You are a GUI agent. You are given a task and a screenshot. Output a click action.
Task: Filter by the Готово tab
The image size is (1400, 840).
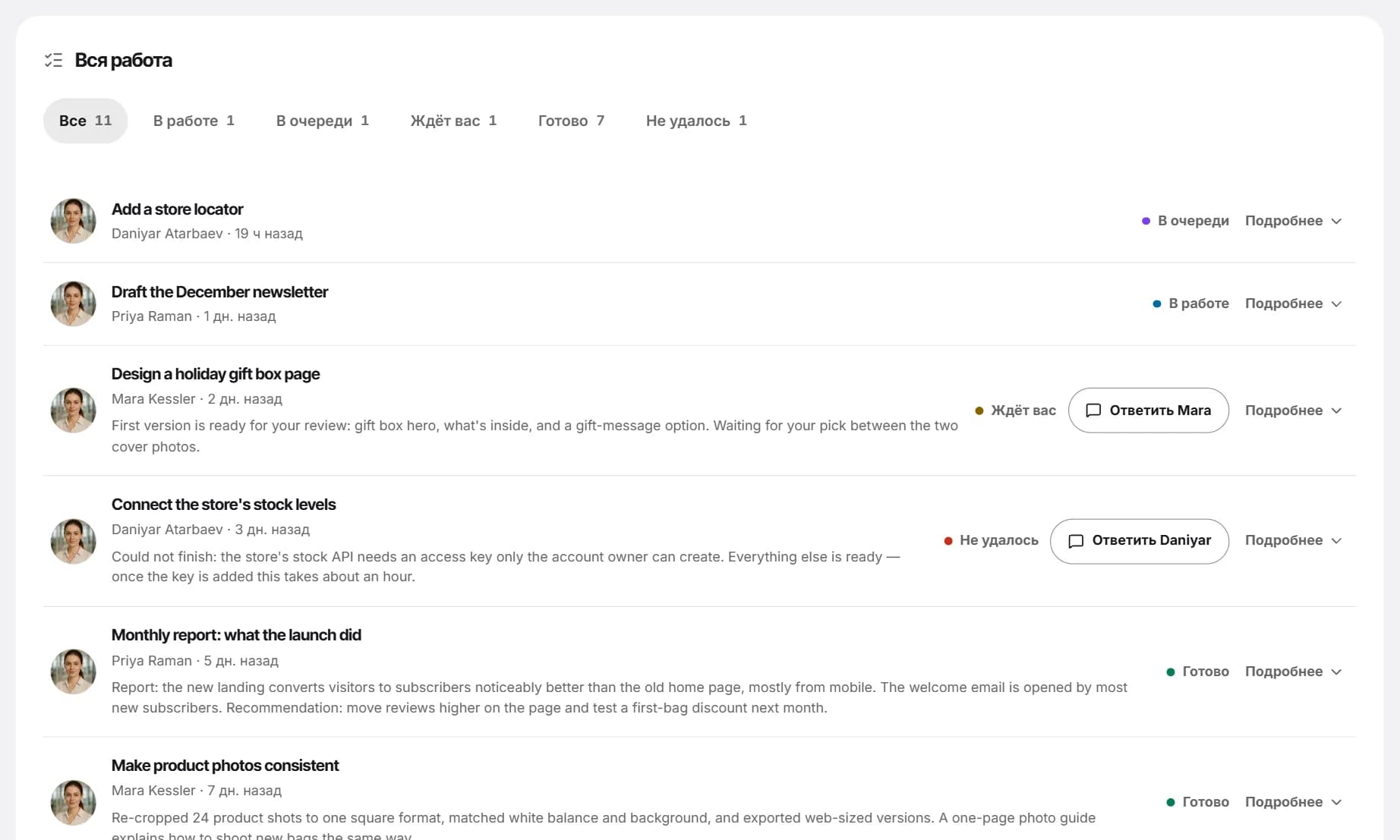571,121
